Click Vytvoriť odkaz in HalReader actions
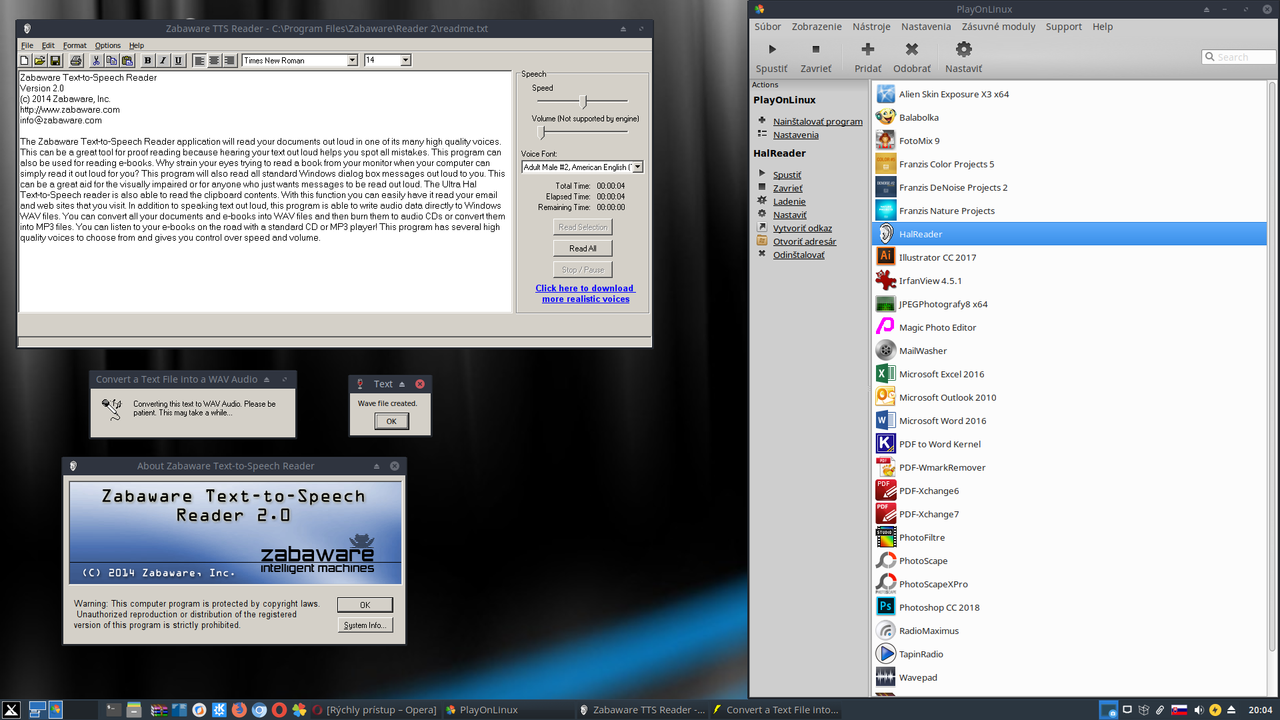This screenshot has width=1280, height=720. (803, 228)
